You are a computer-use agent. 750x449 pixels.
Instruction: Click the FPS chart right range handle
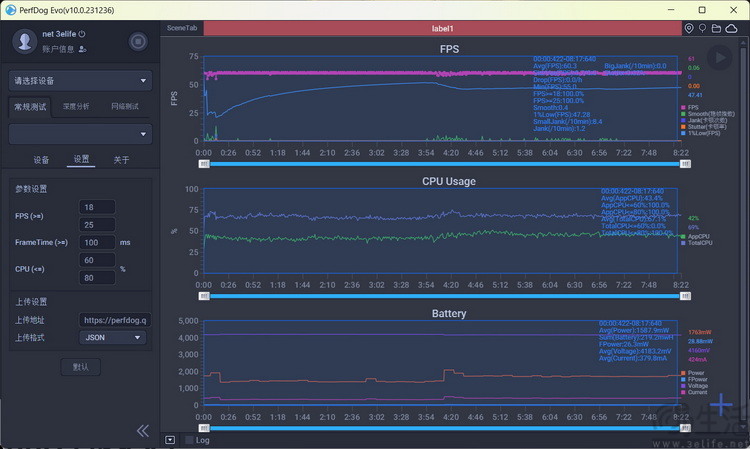(685, 164)
